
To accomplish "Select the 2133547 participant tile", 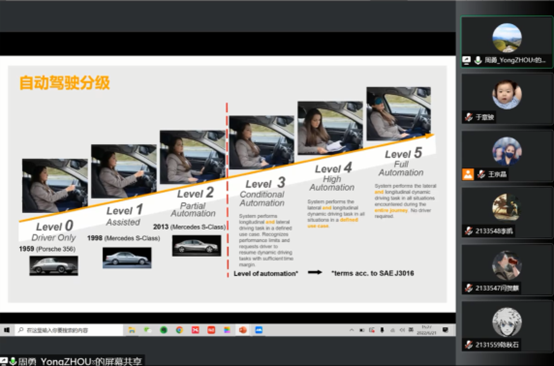I will point(507,270).
